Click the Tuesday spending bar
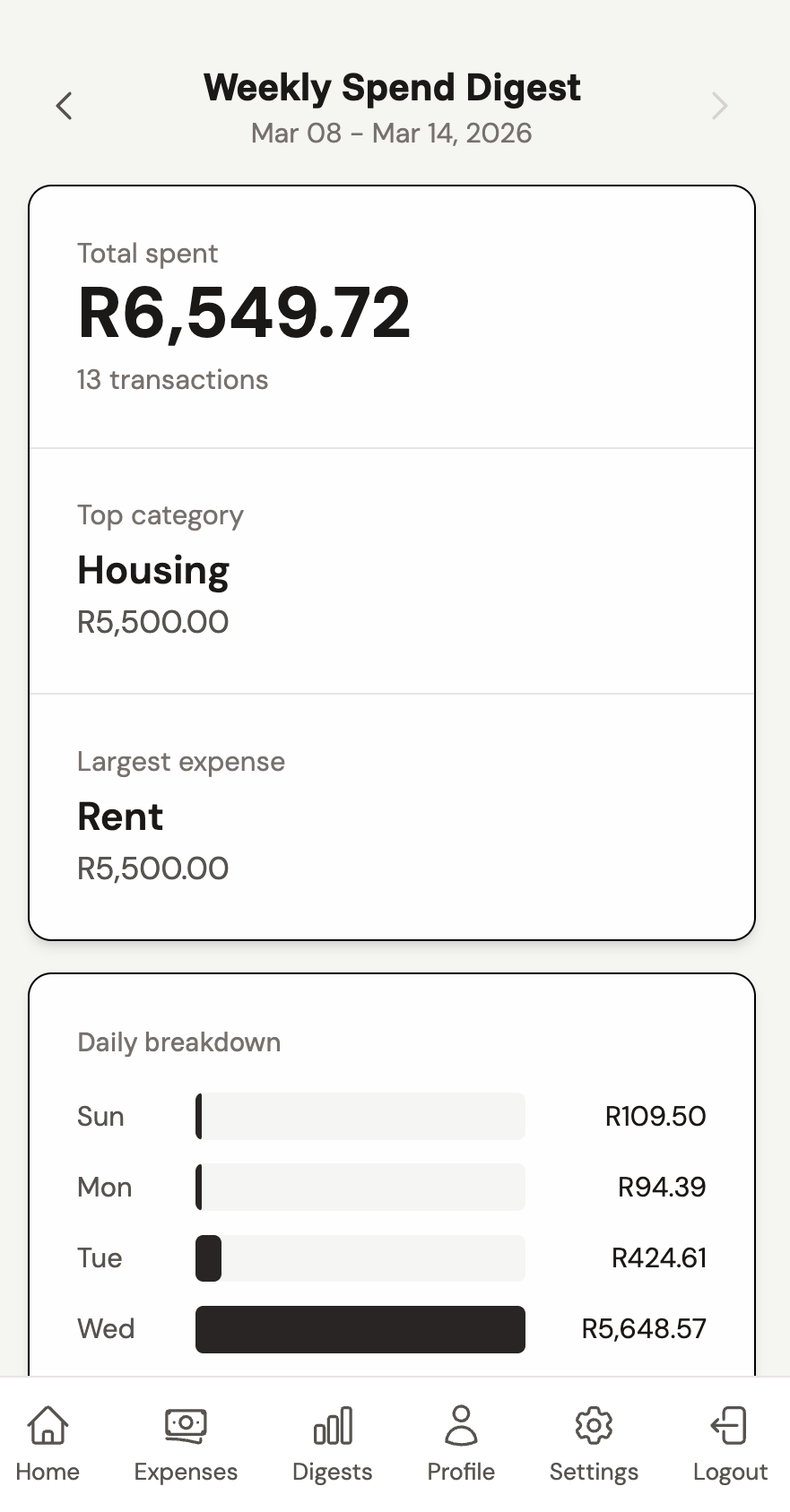The height and width of the screenshot is (1512, 790). (209, 1258)
